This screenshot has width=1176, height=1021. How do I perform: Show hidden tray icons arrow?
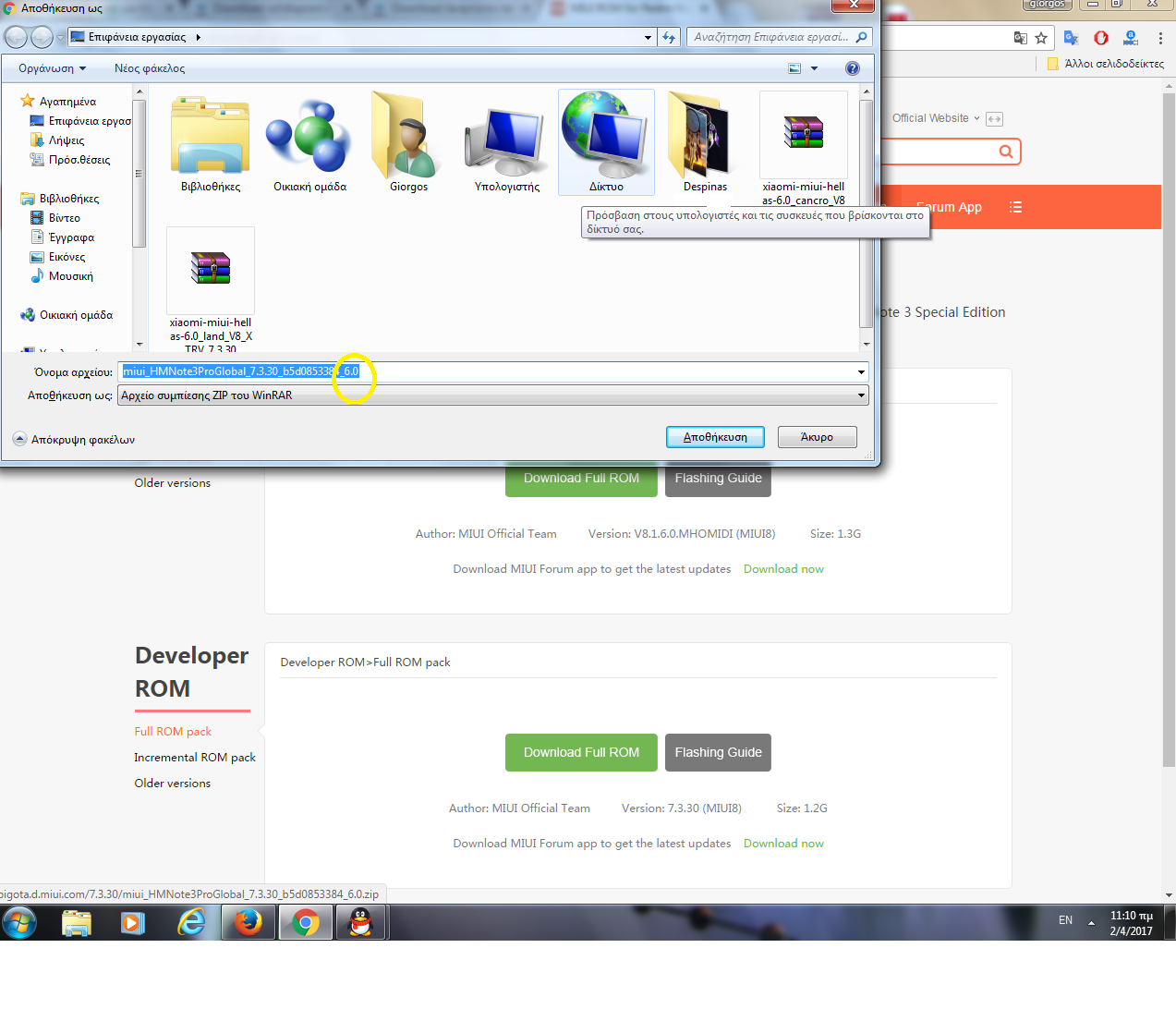[1091, 922]
